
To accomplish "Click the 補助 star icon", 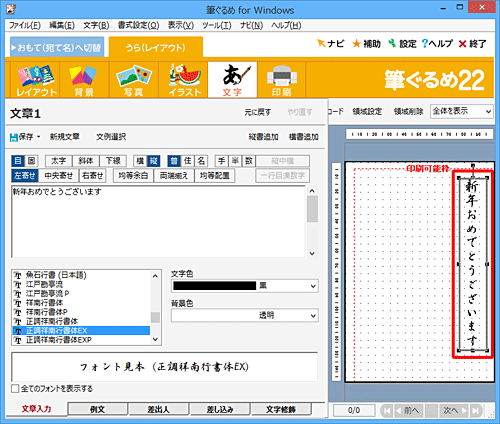I will pos(356,44).
